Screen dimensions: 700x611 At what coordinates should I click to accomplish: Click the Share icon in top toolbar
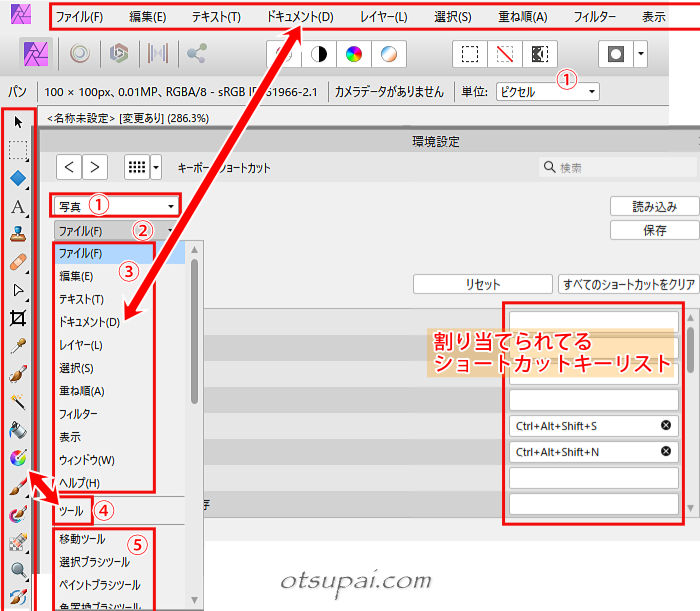coord(197,54)
